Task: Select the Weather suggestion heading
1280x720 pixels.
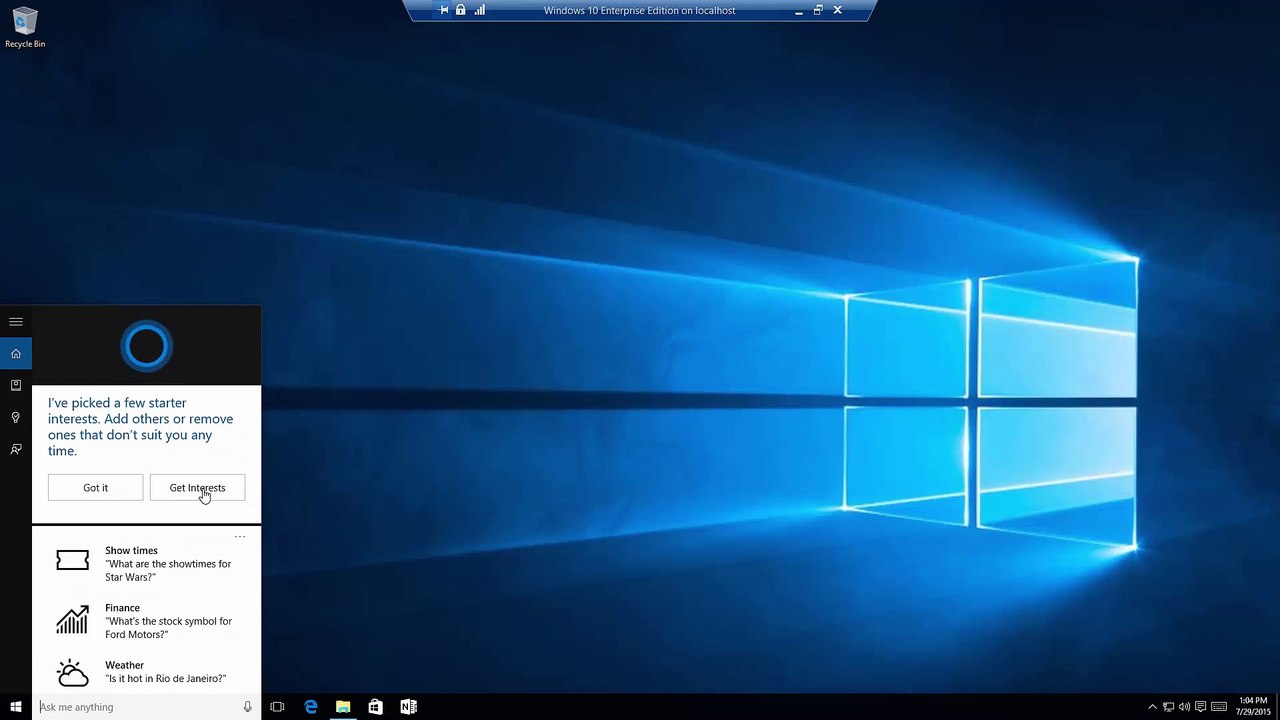Action: click(x=124, y=665)
